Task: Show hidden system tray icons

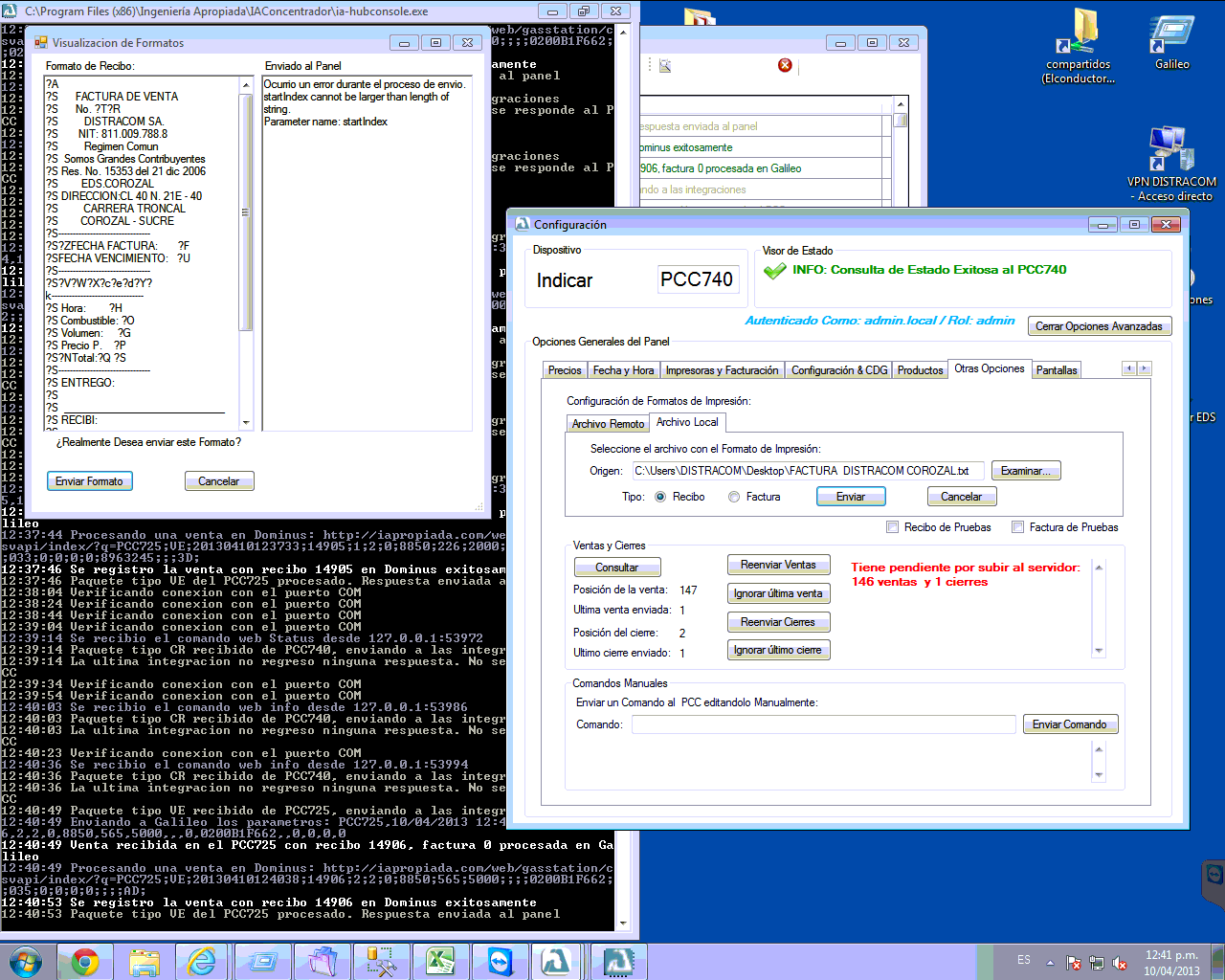Action: pyautogui.click(x=1050, y=963)
